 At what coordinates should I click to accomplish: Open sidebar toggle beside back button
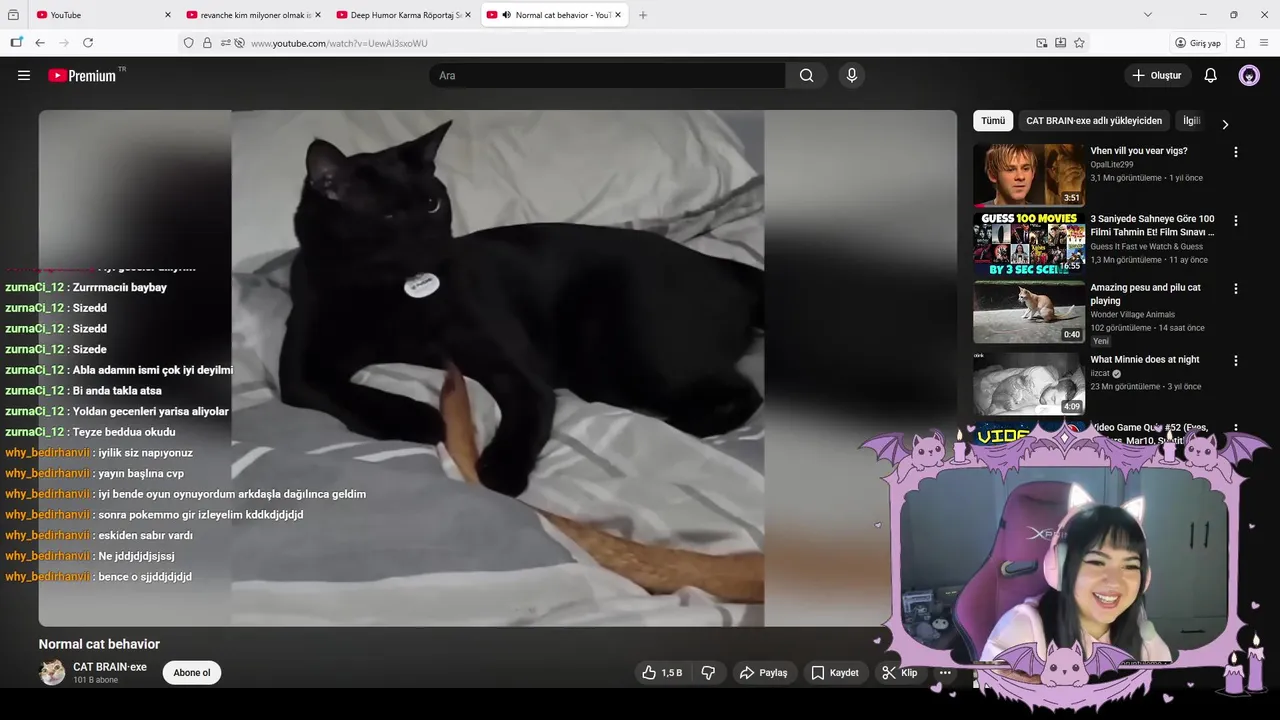point(16,43)
